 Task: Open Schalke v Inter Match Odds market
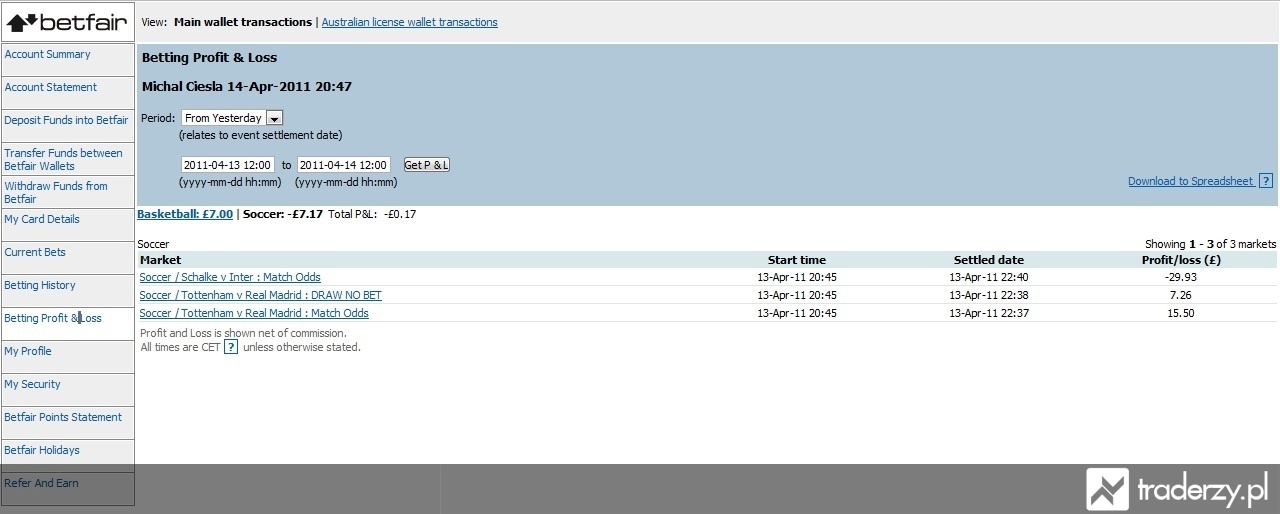click(230, 277)
